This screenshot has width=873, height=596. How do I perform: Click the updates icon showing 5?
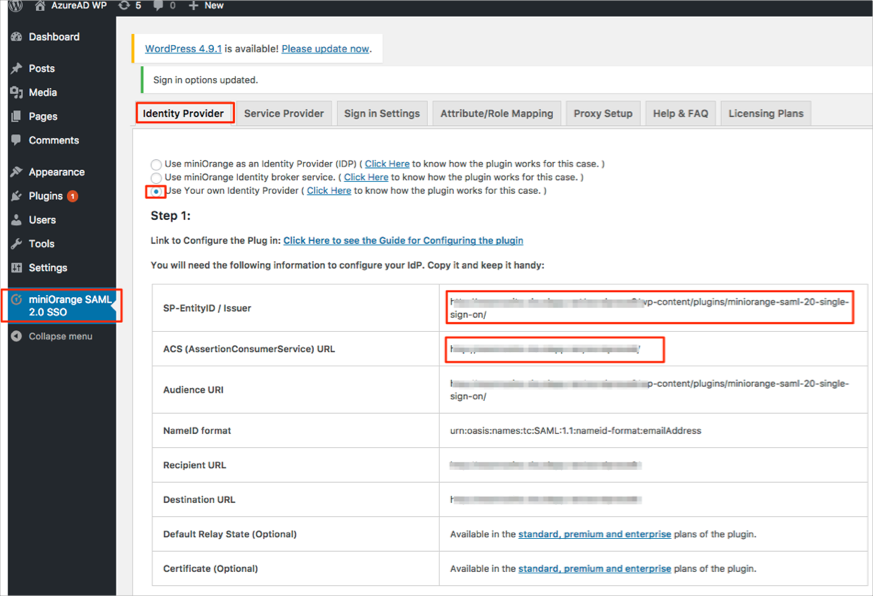click(x=124, y=6)
